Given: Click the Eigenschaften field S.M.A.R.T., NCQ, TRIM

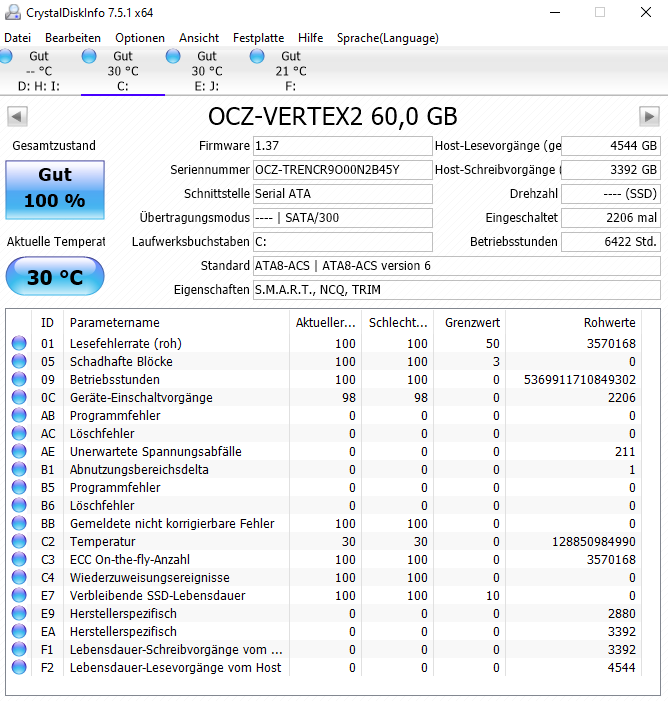Looking at the screenshot, I should 457,290.
